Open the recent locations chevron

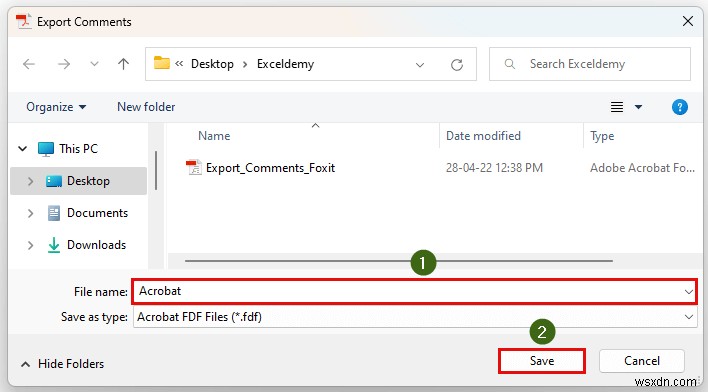[x=94, y=64]
